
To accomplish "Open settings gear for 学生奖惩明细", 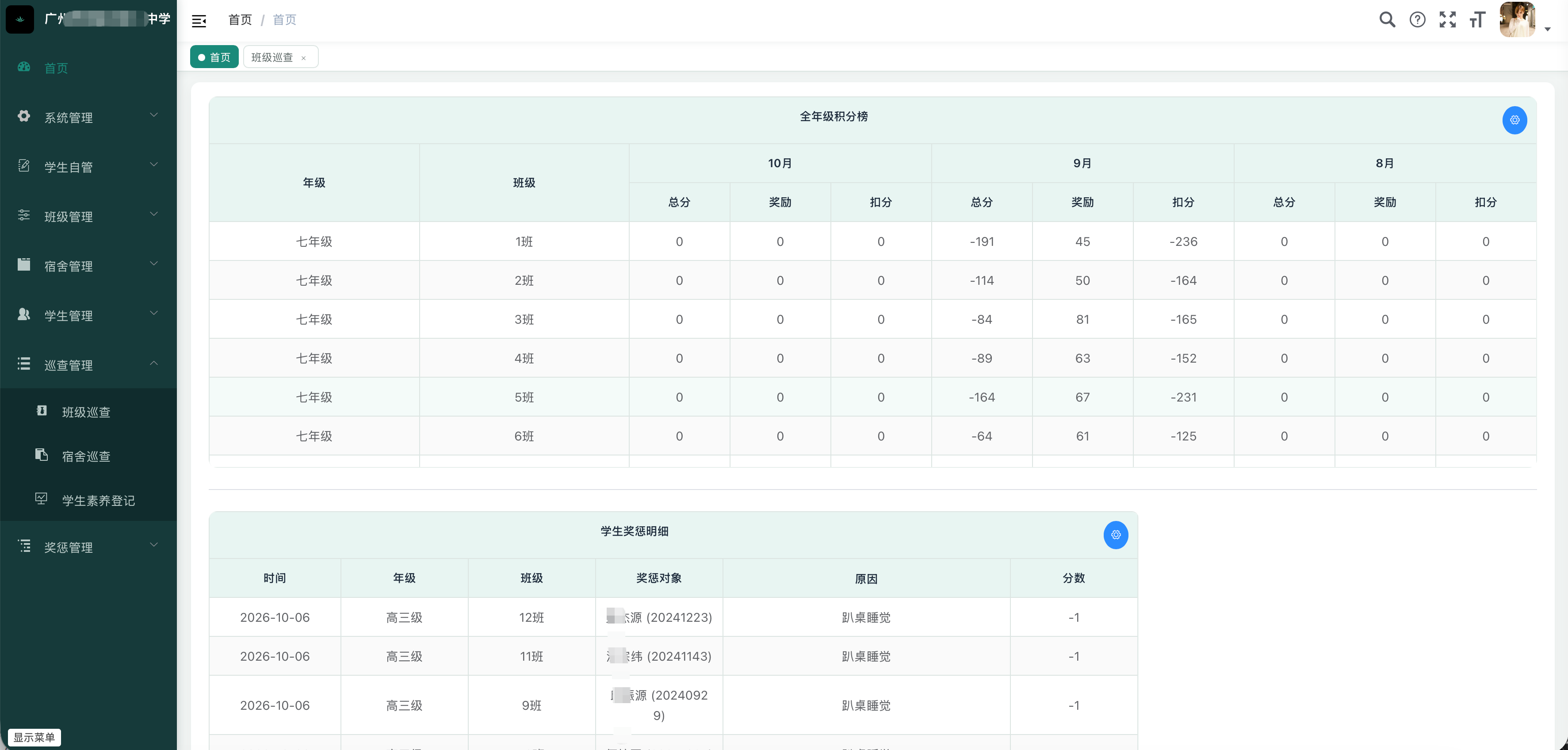I will point(1116,535).
